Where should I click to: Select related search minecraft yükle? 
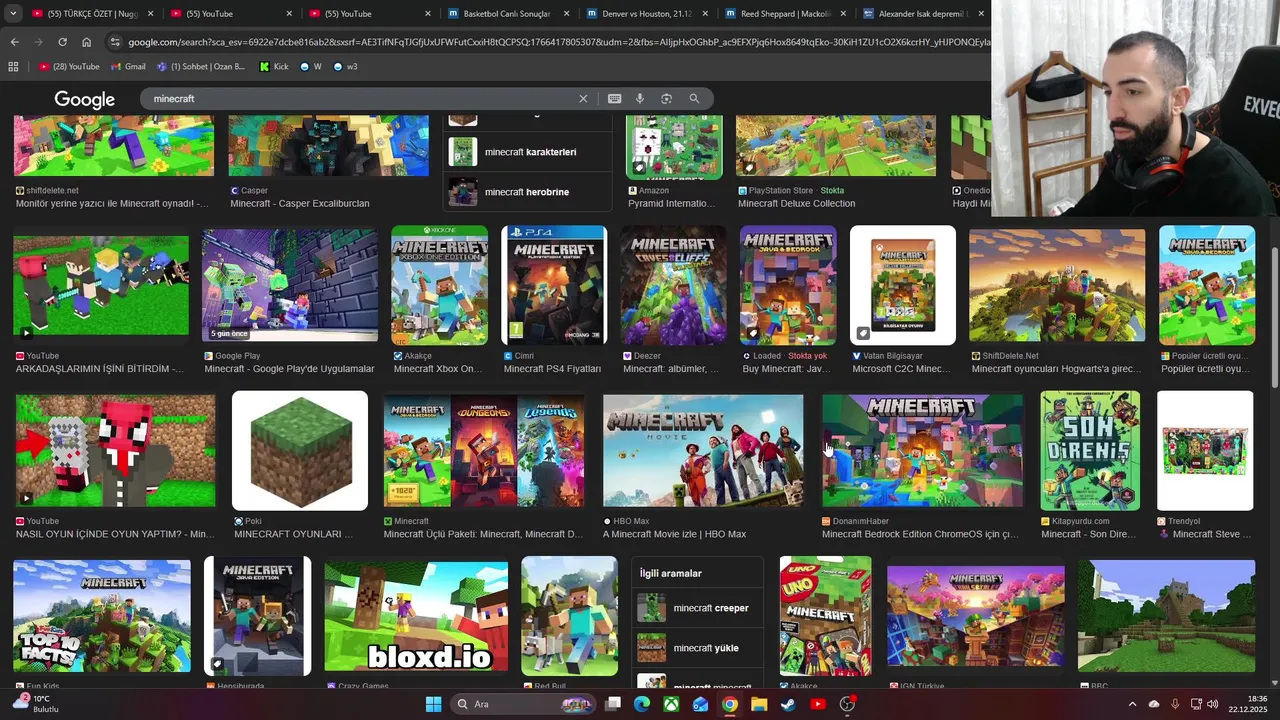tap(698, 648)
